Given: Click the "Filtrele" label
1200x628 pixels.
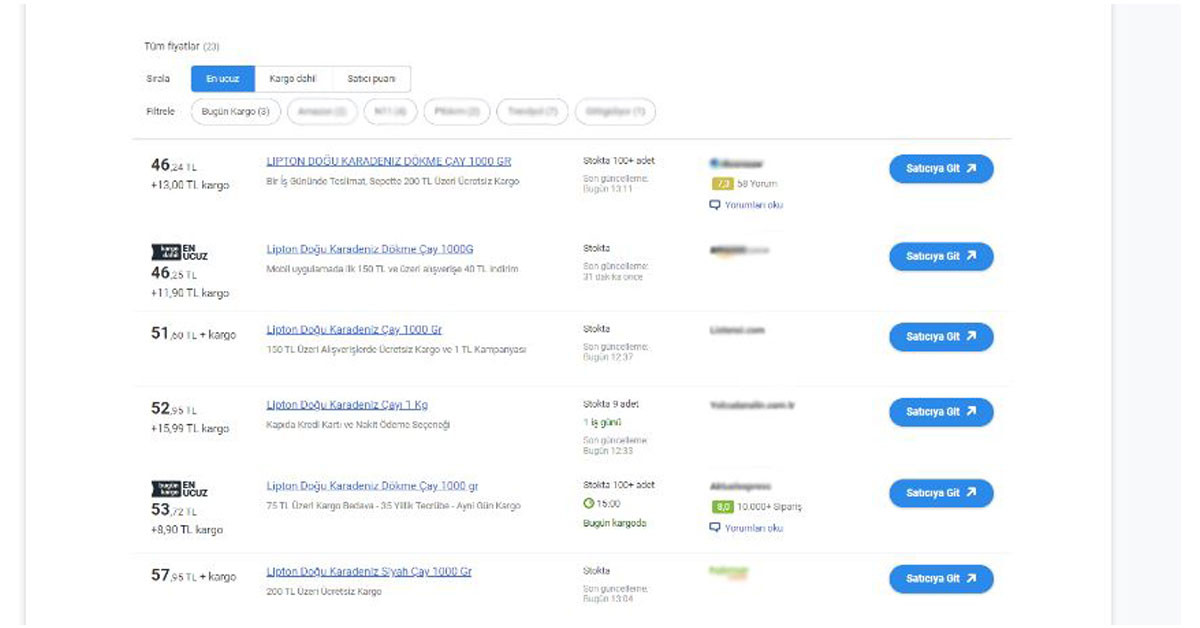Looking at the screenshot, I should (161, 111).
